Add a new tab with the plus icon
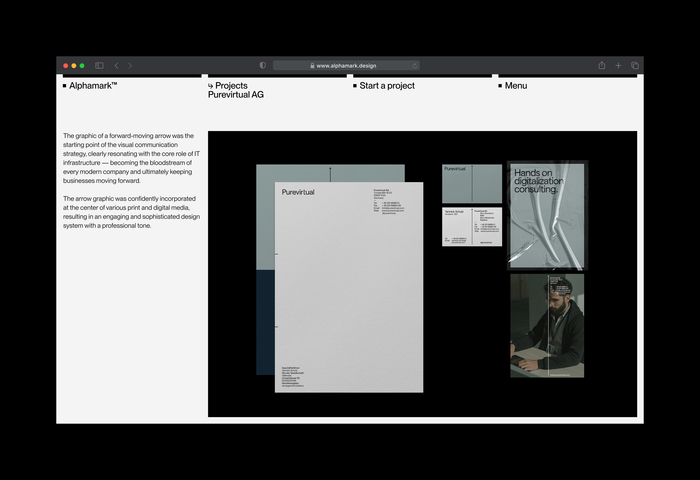The width and height of the screenshot is (700, 480). click(618, 66)
